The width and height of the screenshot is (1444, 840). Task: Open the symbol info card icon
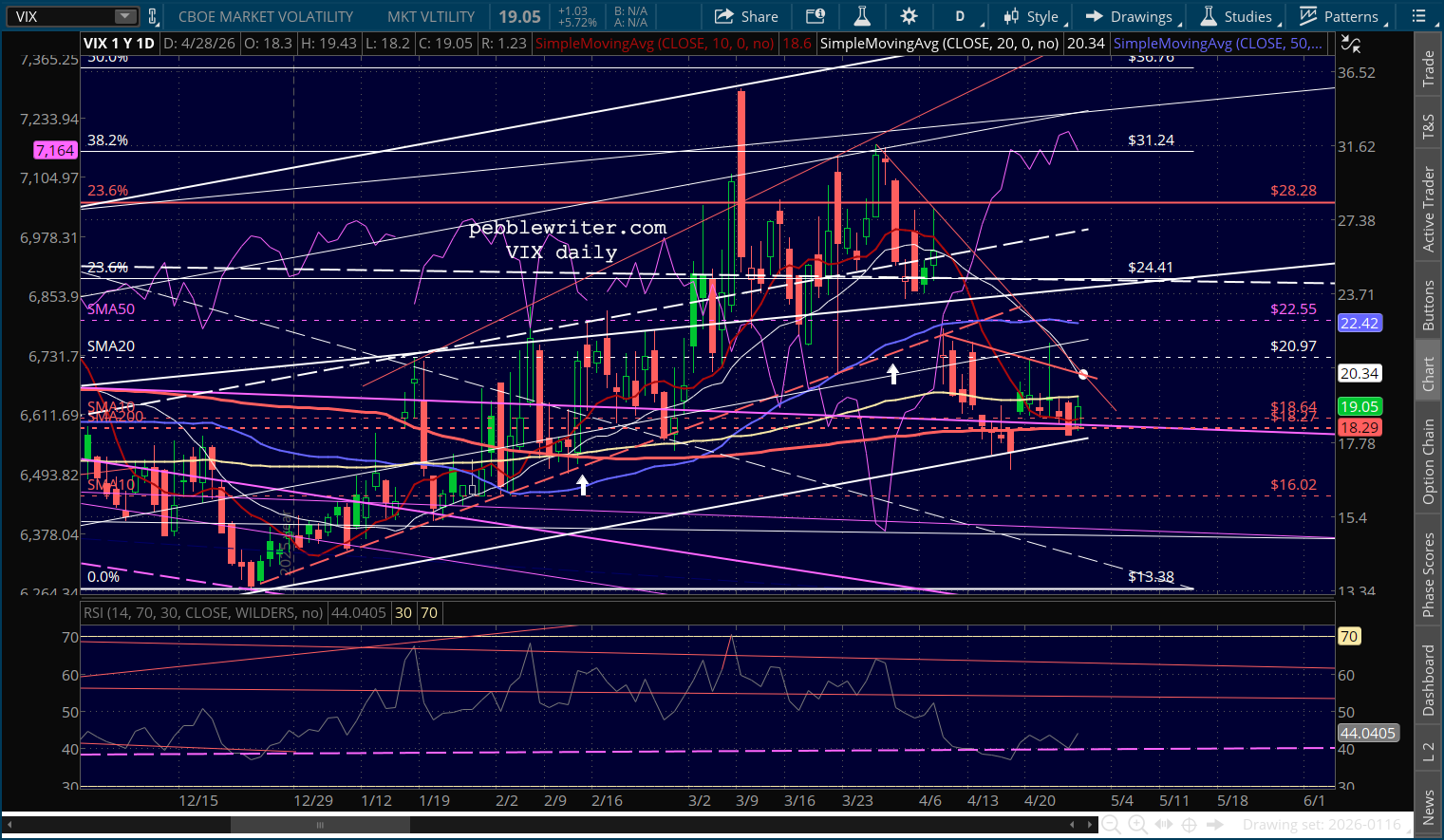[815, 16]
